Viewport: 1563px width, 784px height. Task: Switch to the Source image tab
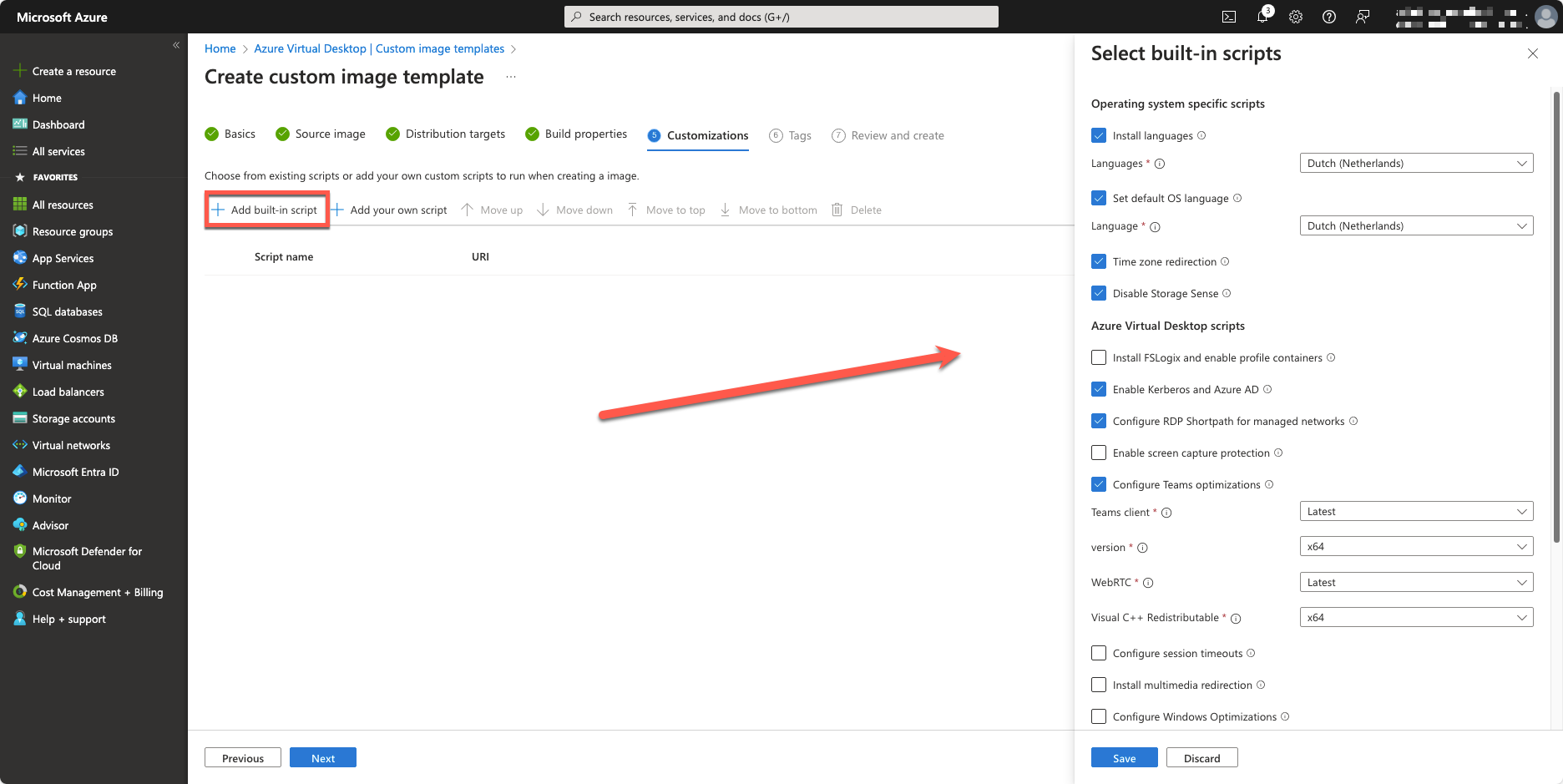321,134
